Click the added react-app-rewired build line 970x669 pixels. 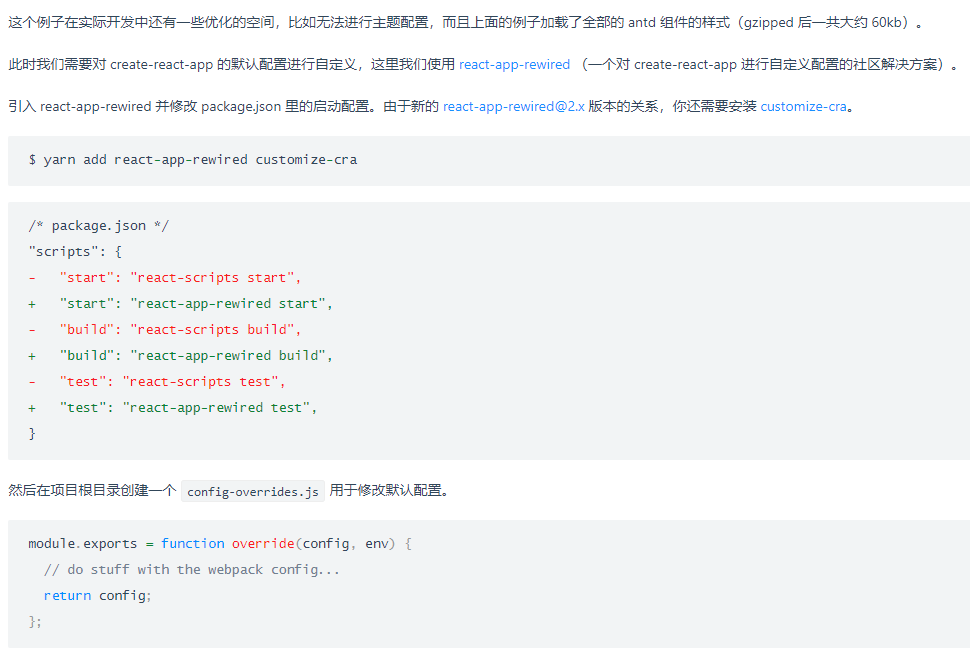[x=195, y=356]
